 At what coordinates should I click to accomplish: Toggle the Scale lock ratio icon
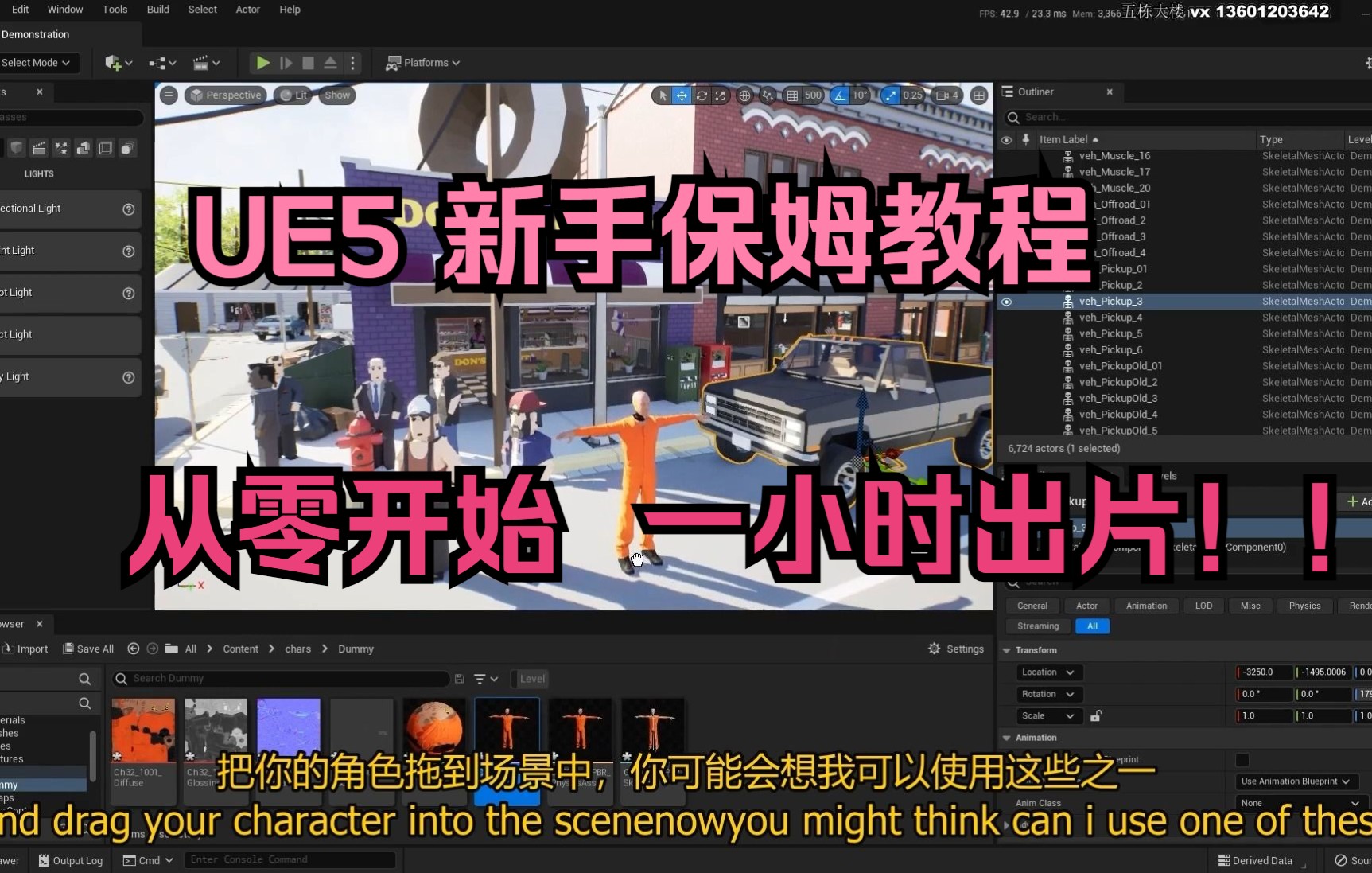(x=1096, y=715)
